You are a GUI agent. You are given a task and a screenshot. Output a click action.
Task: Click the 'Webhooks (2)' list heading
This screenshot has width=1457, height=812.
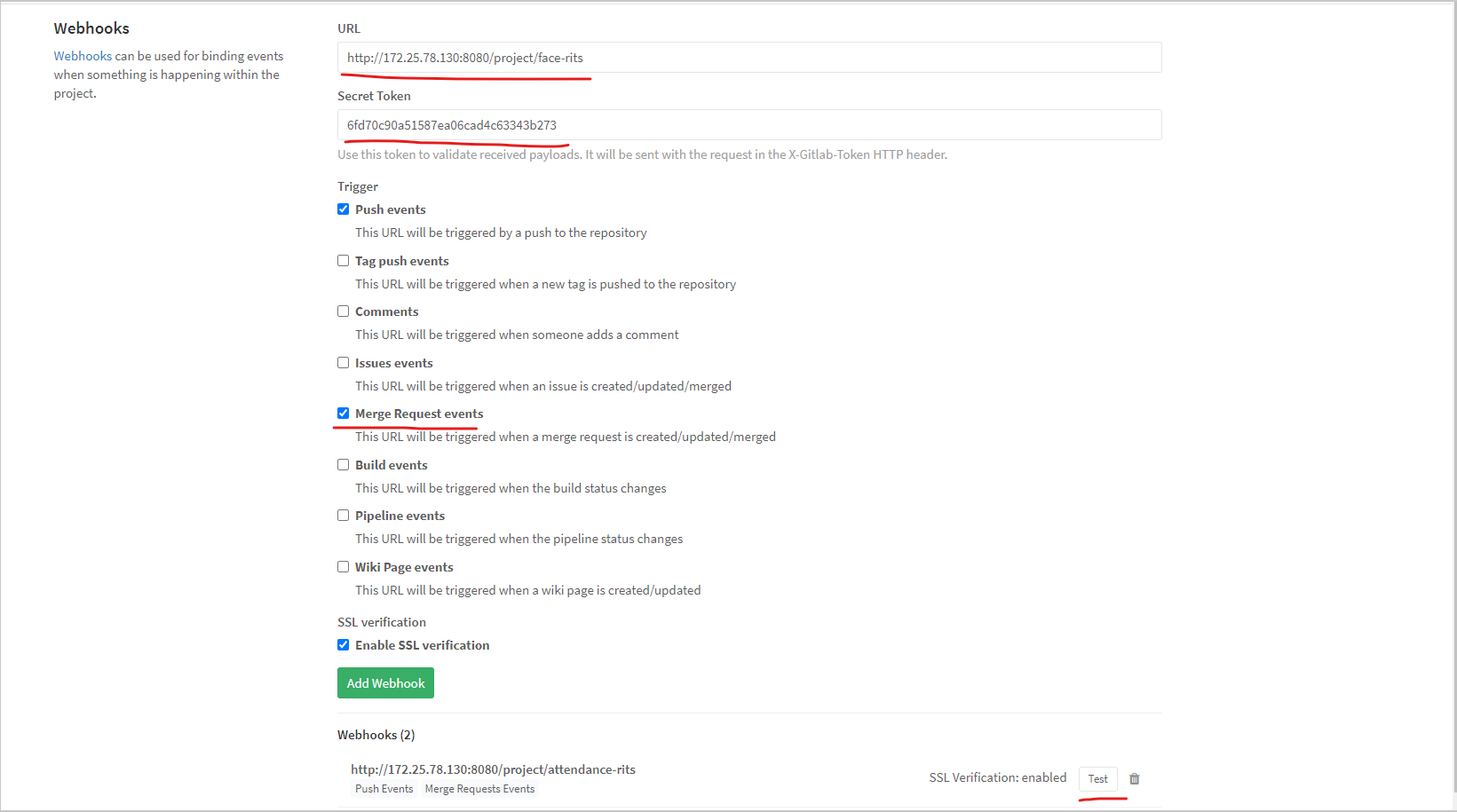pyautogui.click(x=376, y=735)
